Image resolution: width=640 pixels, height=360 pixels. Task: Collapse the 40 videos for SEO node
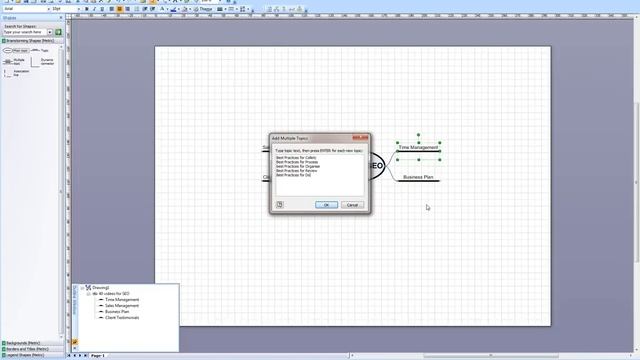point(88,294)
